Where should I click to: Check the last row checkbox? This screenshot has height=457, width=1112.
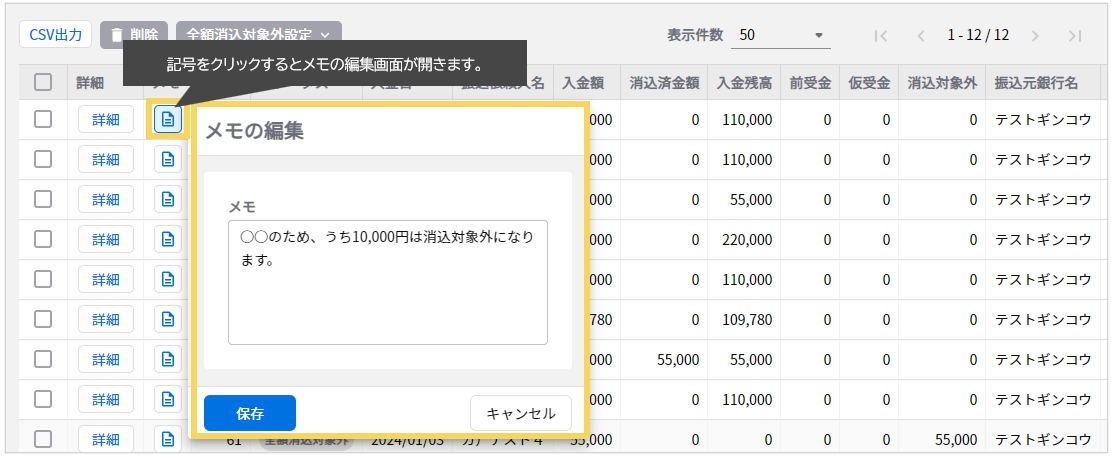43,439
